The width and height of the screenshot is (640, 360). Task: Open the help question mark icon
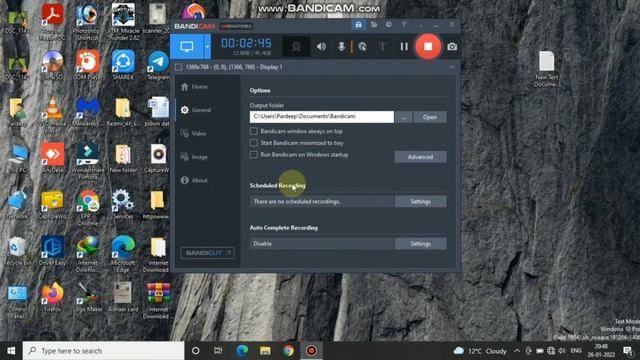404,25
